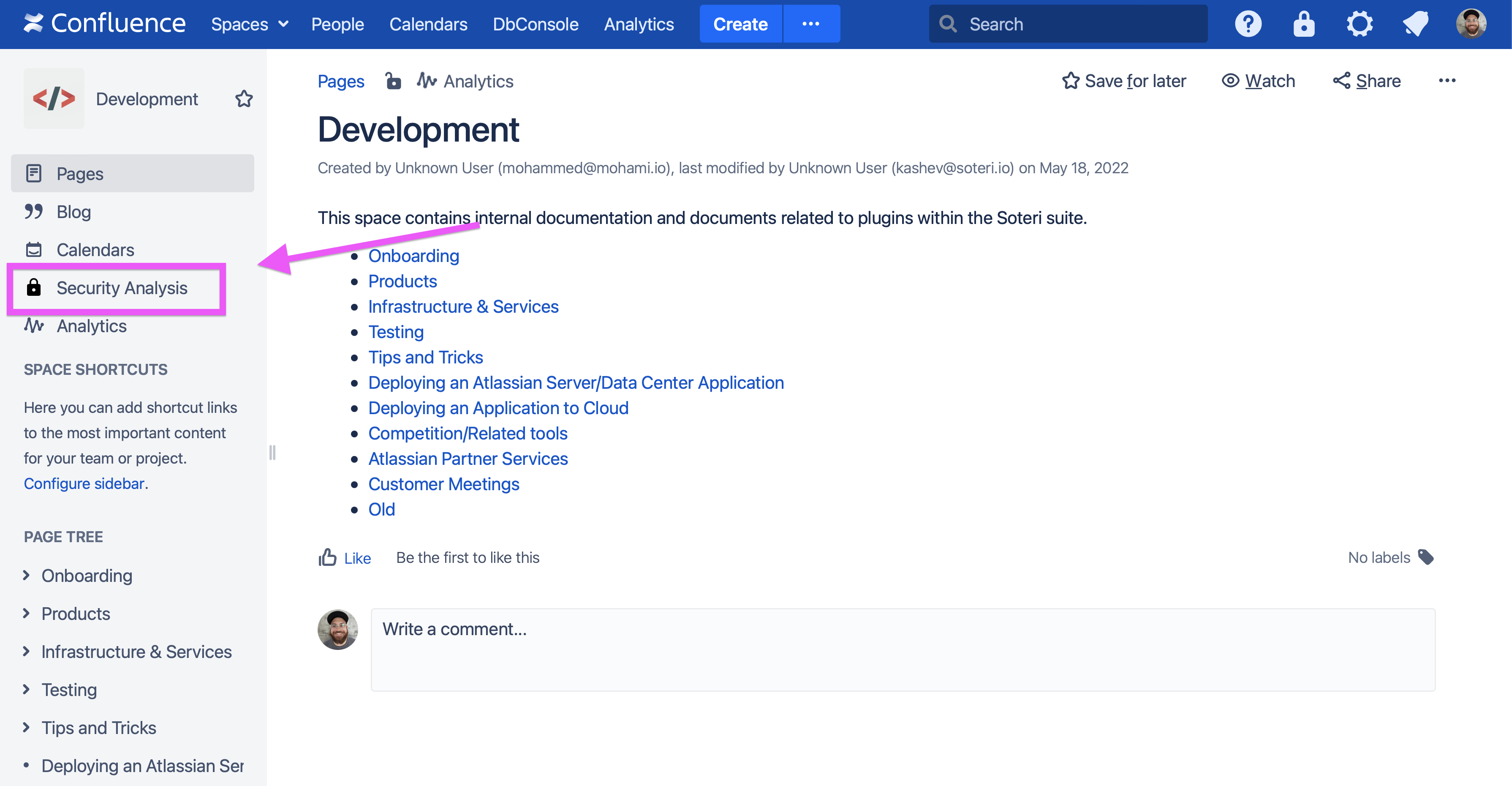Expand the Onboarding page tree item
The image size is (1512, 786).
[27, 575]
